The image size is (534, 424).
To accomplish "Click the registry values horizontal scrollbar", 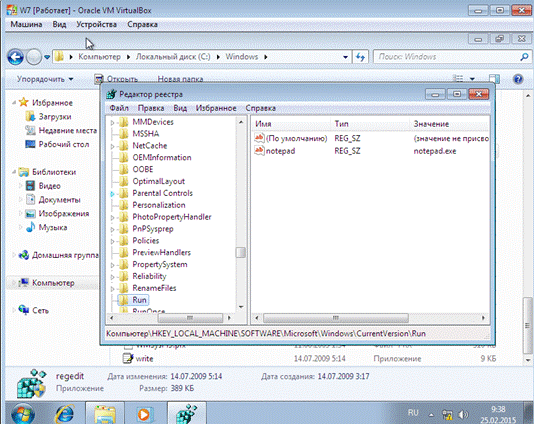I will coord(335,318).
